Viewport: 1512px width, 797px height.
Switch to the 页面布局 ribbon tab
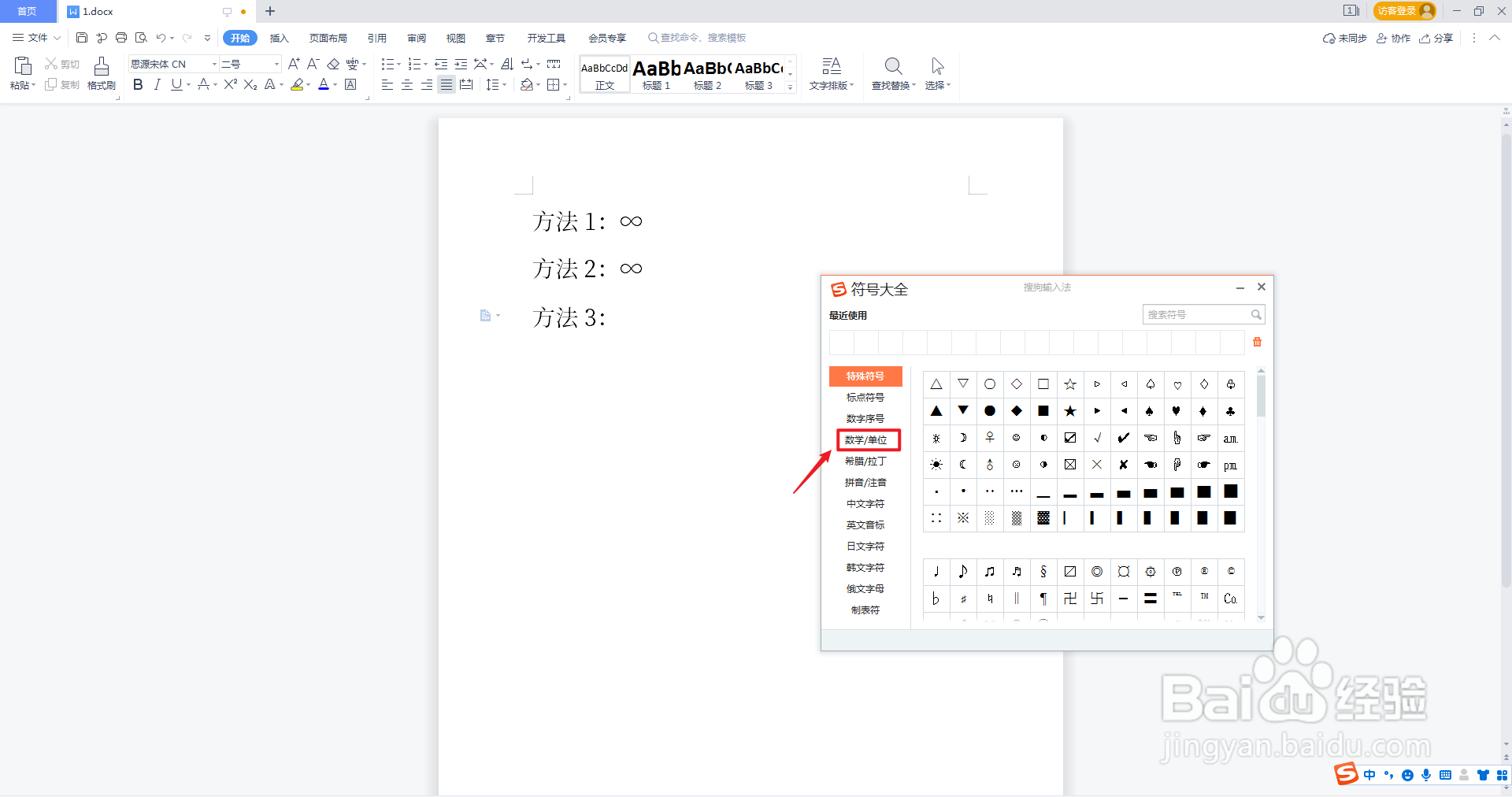click(328, 38)
